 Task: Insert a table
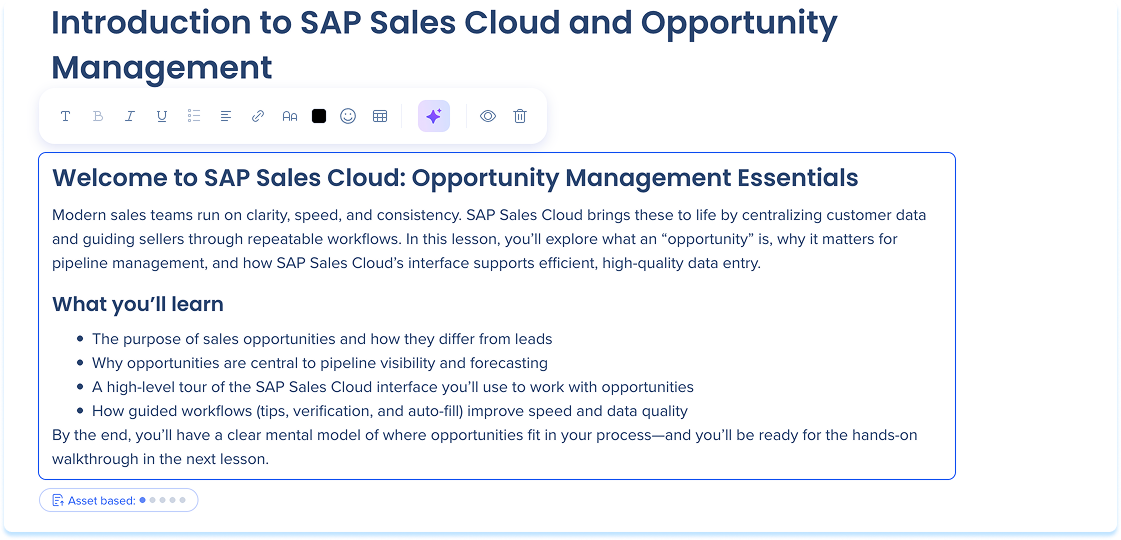[380, 116]
